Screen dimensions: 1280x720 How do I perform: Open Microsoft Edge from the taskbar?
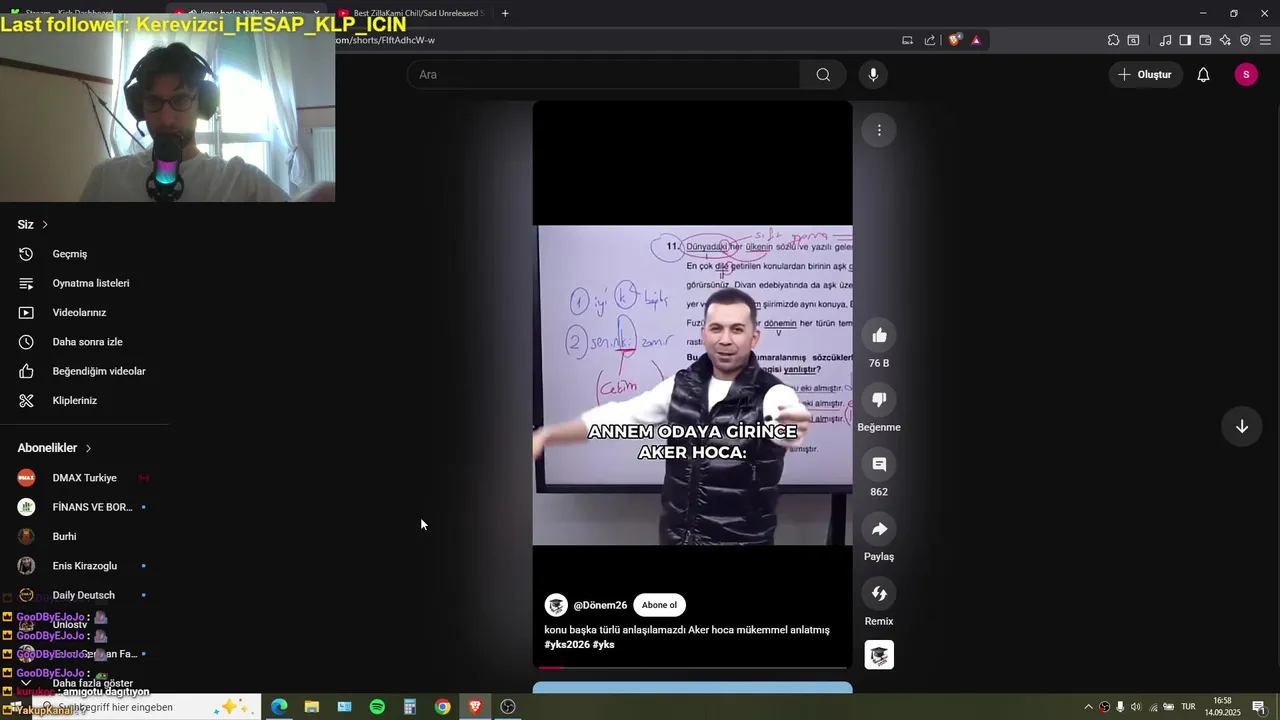point(279,707)
